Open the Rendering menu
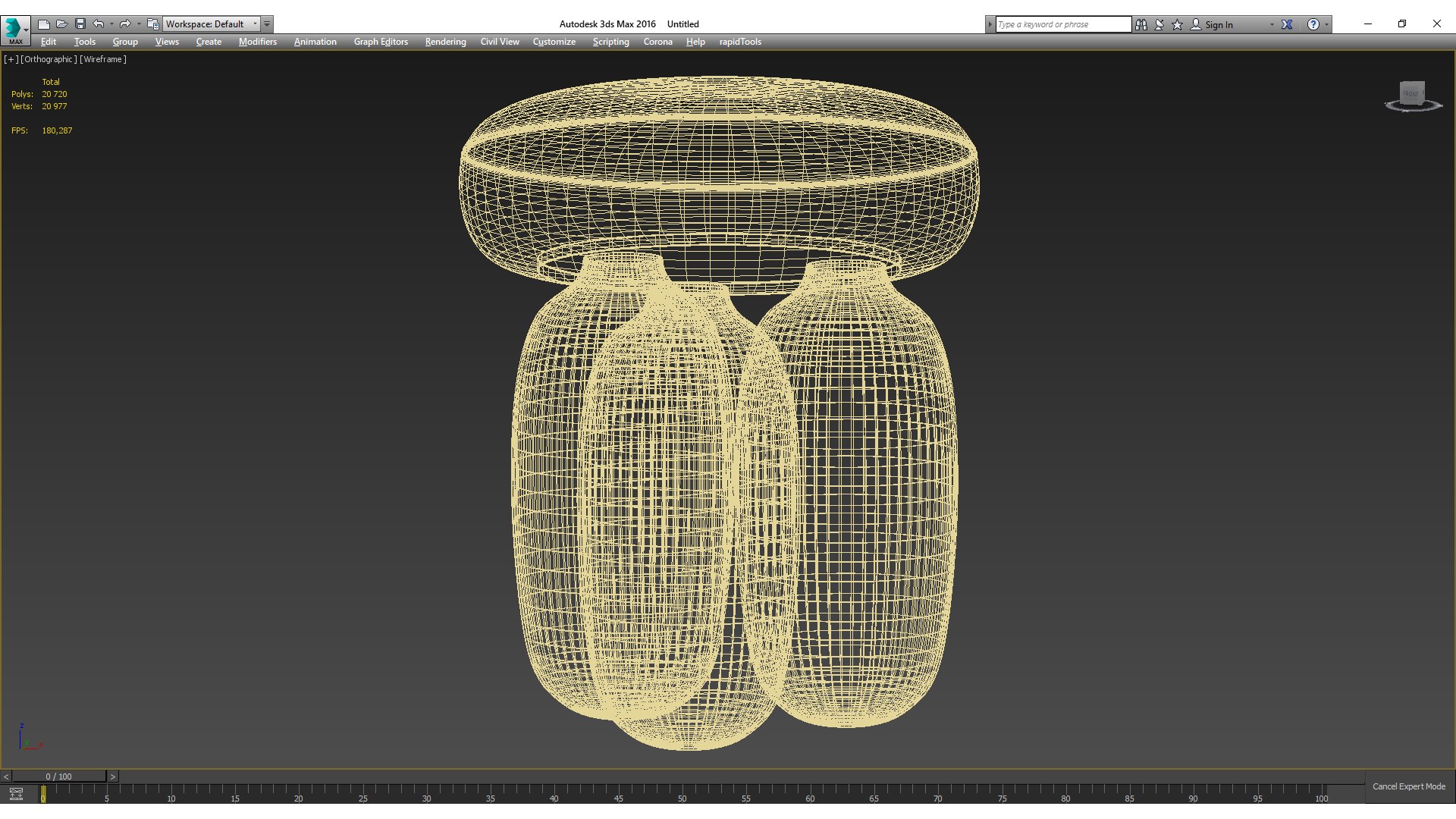Screen dimensions: 1456x819 point(445,42)
